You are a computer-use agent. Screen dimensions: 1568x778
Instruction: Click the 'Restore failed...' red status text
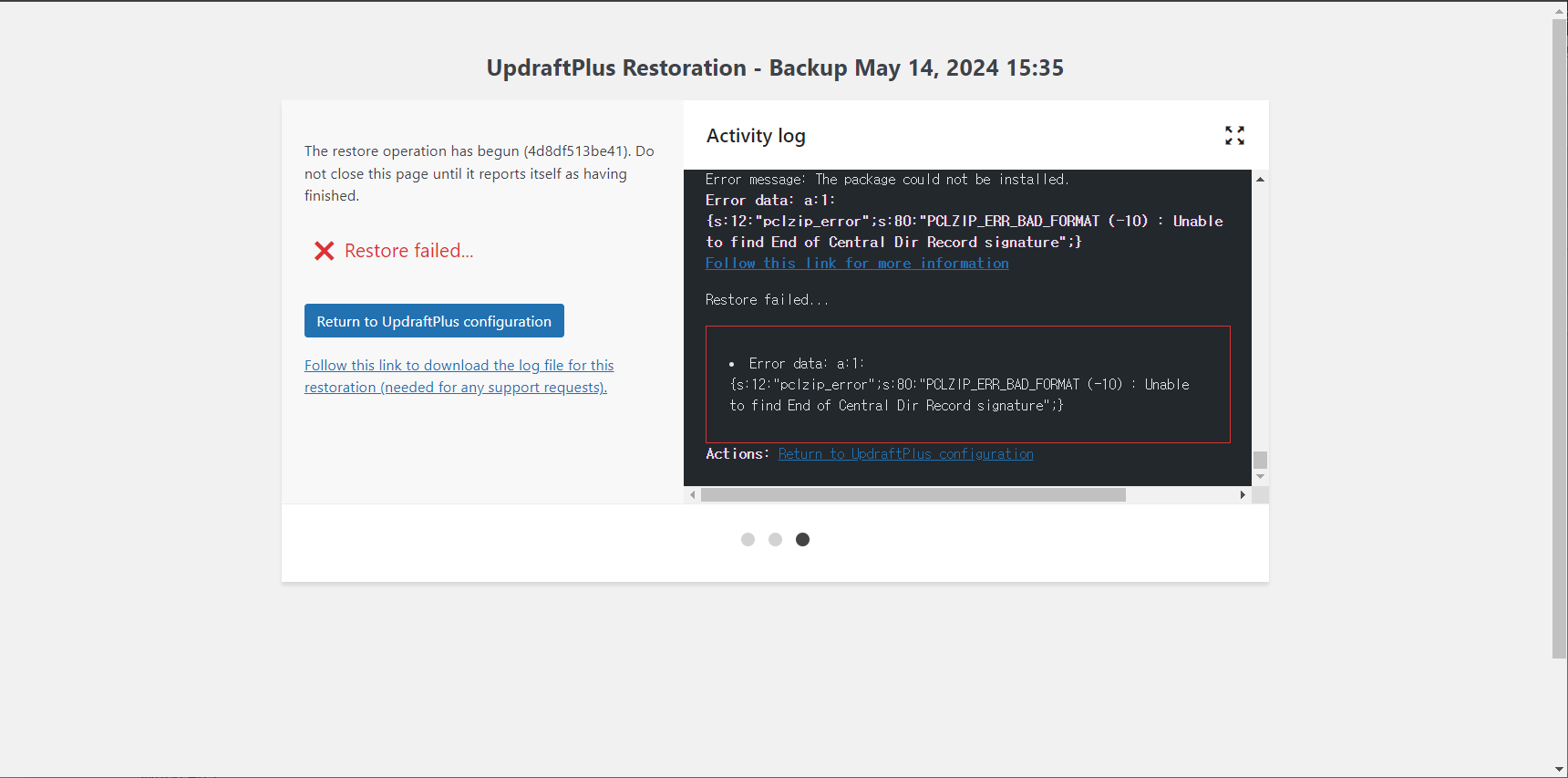coord(408,251)
